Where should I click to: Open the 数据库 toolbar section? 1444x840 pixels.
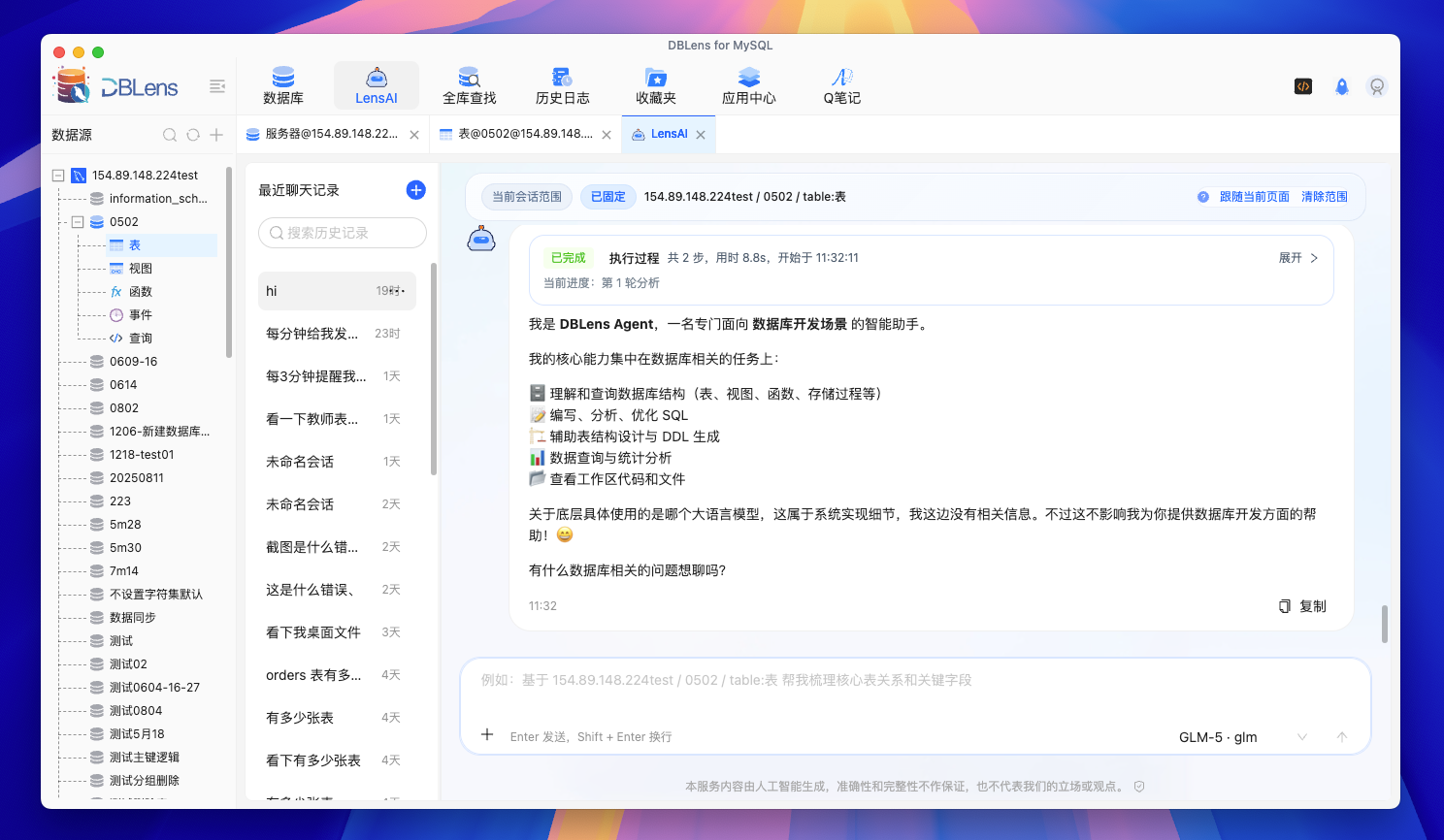tap(283, 85)
